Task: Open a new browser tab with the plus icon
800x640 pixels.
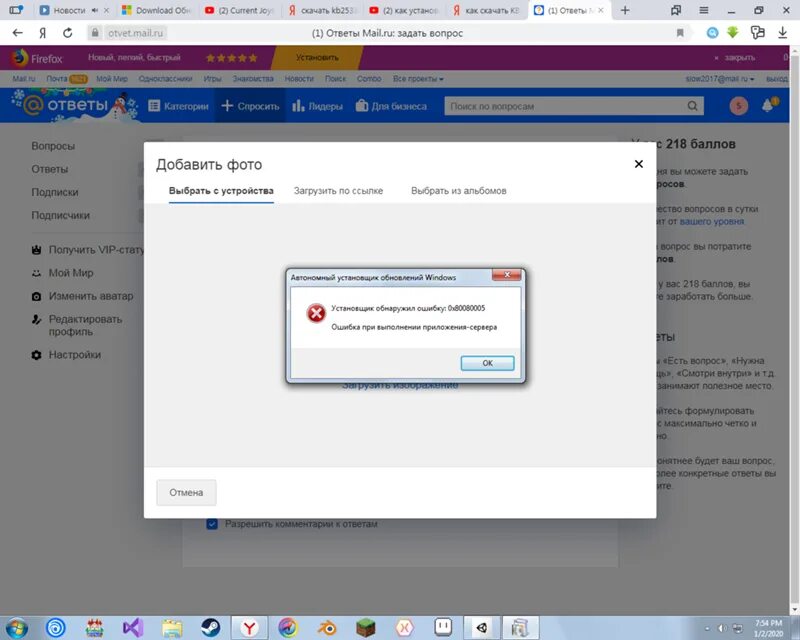Action: pos(625,10)
